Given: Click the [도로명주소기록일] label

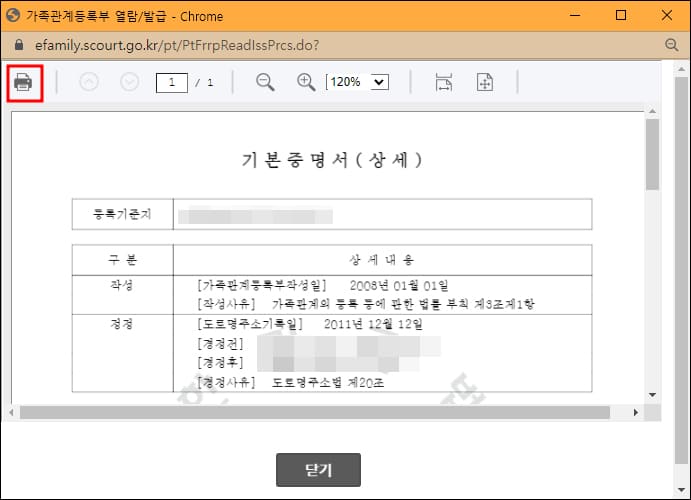Looking at the screenshot, I should [x=250, y=324].
